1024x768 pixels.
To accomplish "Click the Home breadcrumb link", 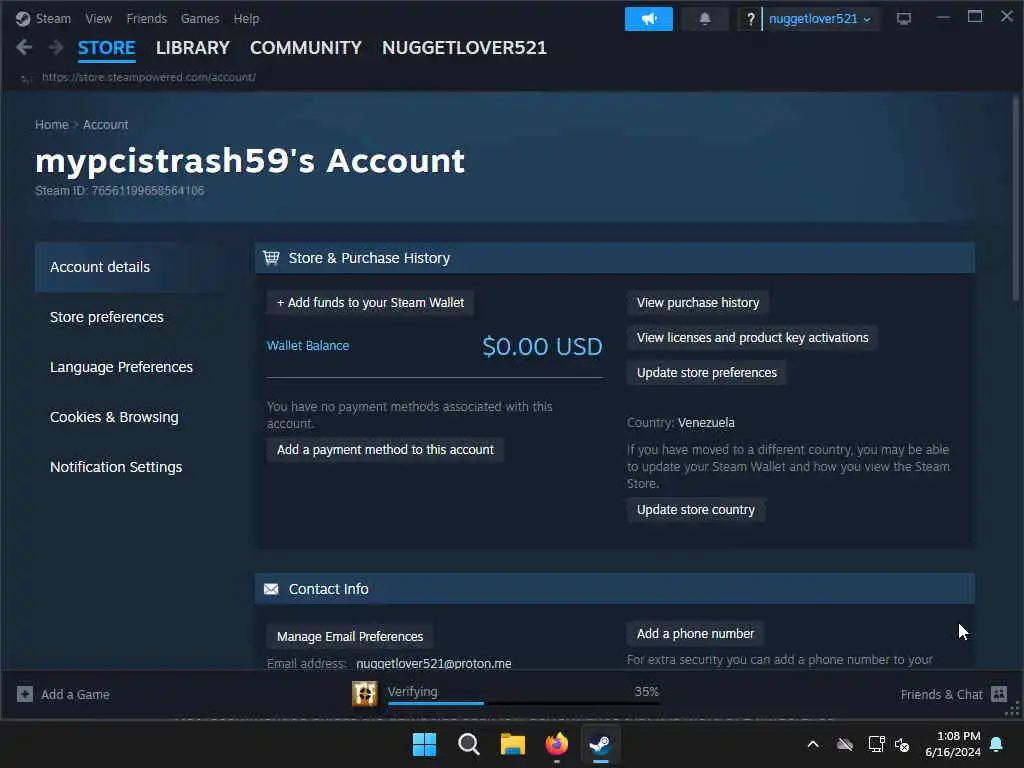I will (x=52, y=125).
